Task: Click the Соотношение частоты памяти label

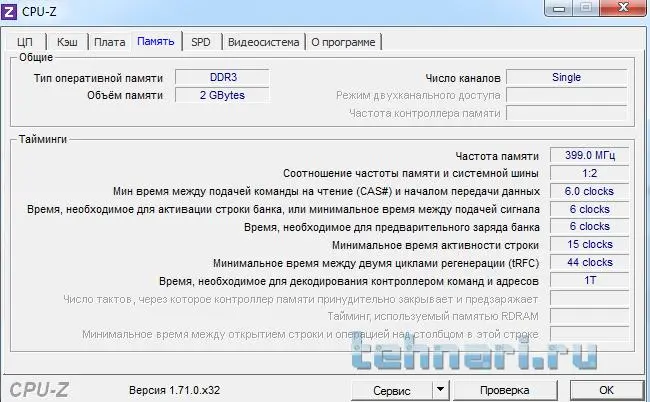Action: [411, 174]
